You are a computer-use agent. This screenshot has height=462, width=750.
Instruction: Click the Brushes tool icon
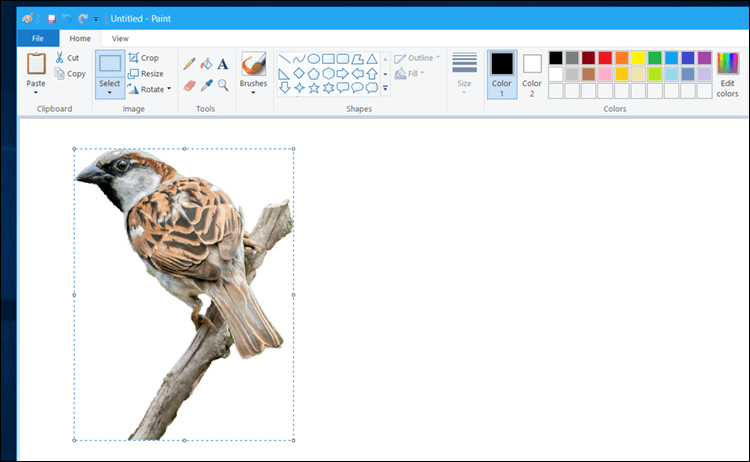coord(254,64)
